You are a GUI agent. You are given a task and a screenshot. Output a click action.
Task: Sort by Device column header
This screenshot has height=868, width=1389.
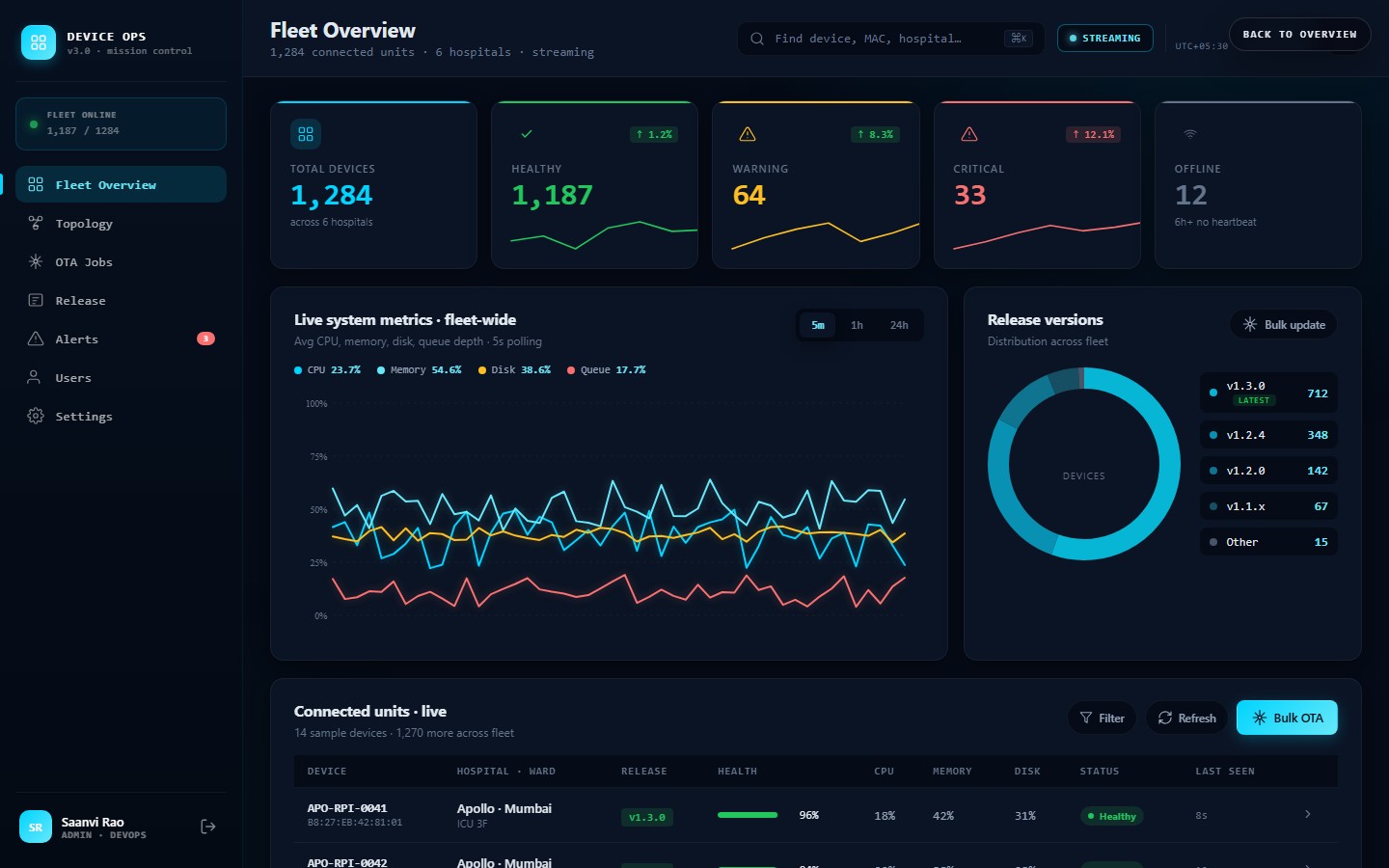click(x=327, y=772)
